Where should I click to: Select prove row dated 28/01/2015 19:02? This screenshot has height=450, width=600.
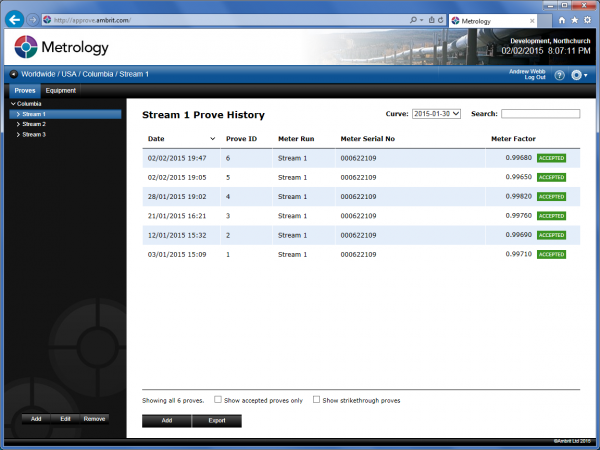point(361,197)
